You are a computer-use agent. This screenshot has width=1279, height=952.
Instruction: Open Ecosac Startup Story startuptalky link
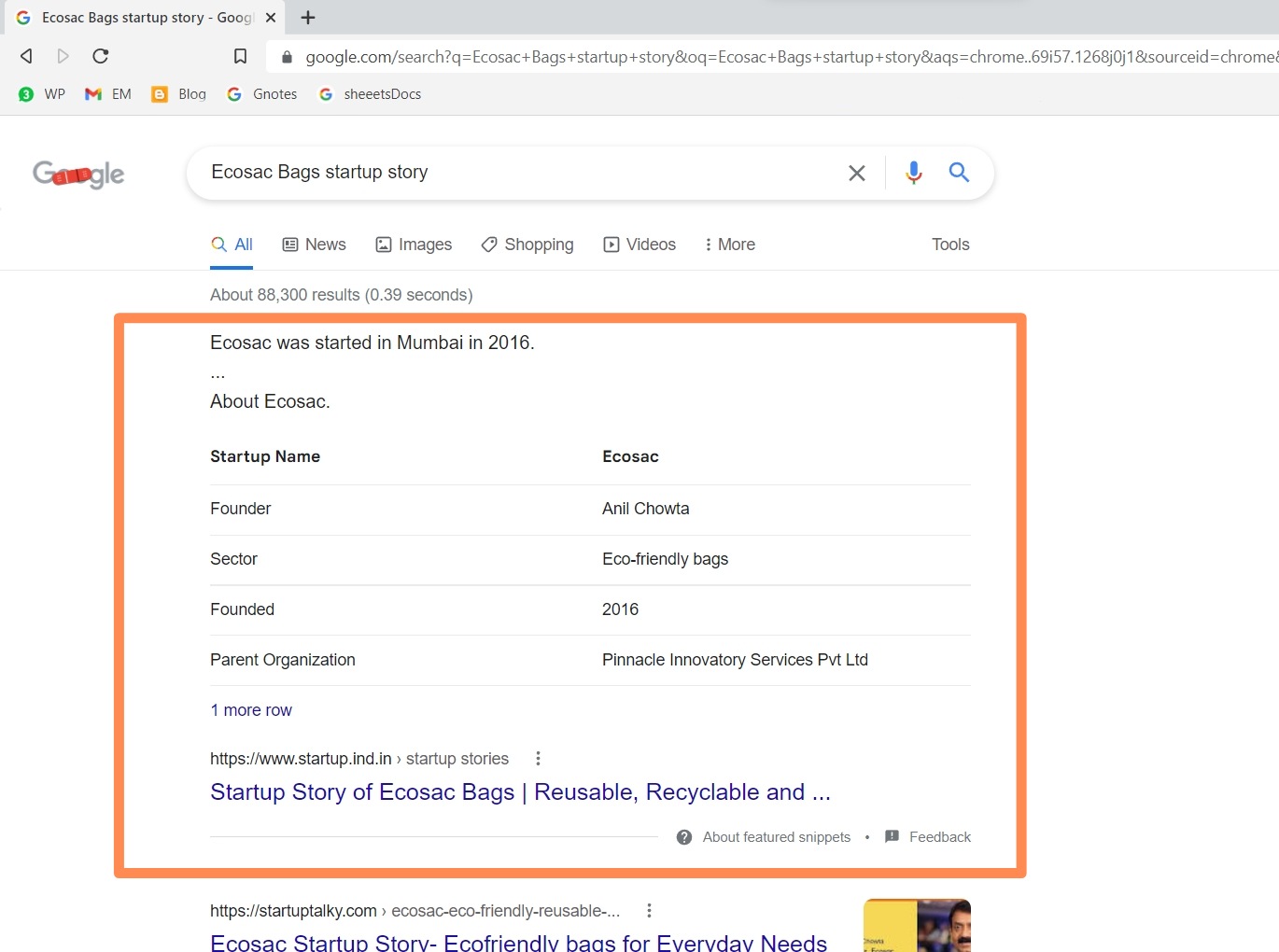(x=518, y=941)
